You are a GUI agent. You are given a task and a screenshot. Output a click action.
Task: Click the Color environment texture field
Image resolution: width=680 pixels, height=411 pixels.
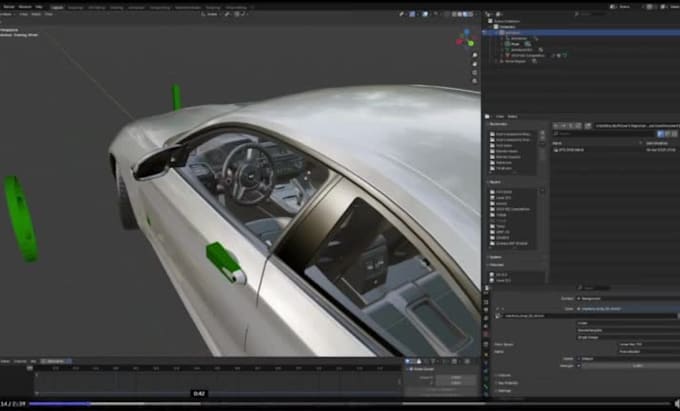click(628, 309)
